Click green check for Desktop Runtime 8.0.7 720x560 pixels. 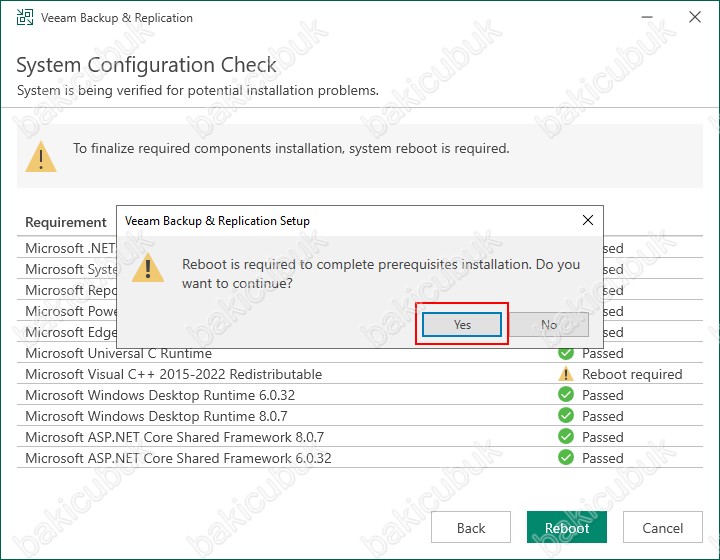pyautogui.click(x=566, y=416)
